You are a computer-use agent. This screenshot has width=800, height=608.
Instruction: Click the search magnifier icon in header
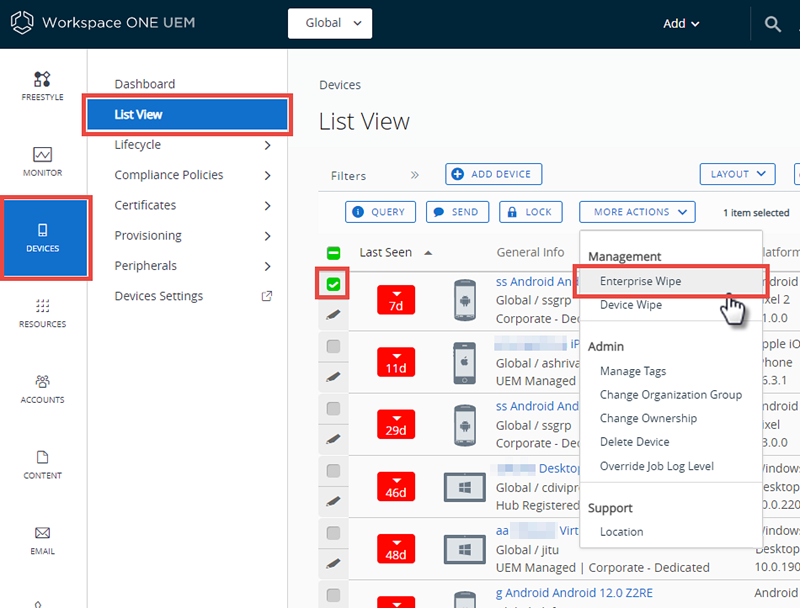coord(772,23)
